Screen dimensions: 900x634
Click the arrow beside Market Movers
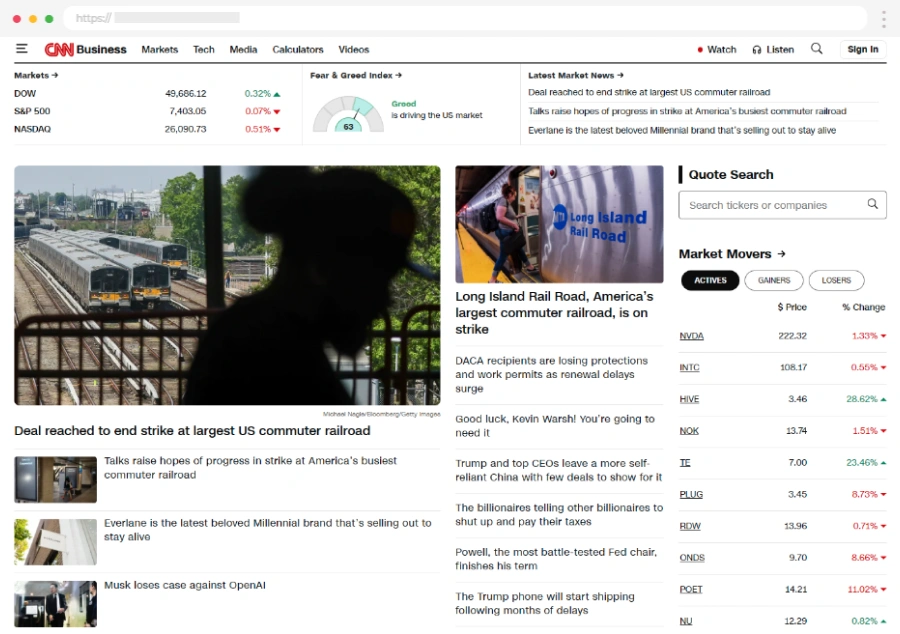[x=781, y=254]
